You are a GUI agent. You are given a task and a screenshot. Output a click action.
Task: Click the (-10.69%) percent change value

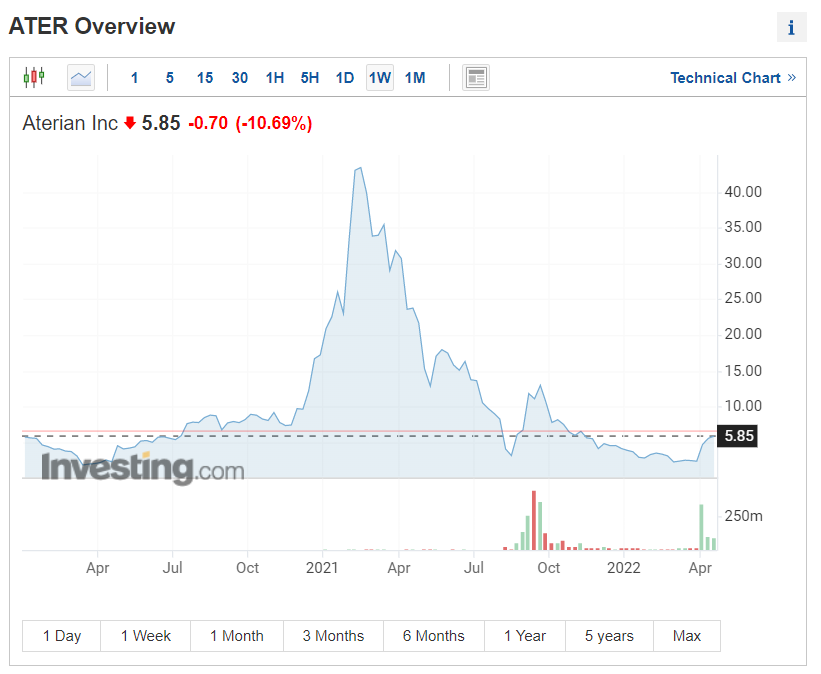coord(274,123)
